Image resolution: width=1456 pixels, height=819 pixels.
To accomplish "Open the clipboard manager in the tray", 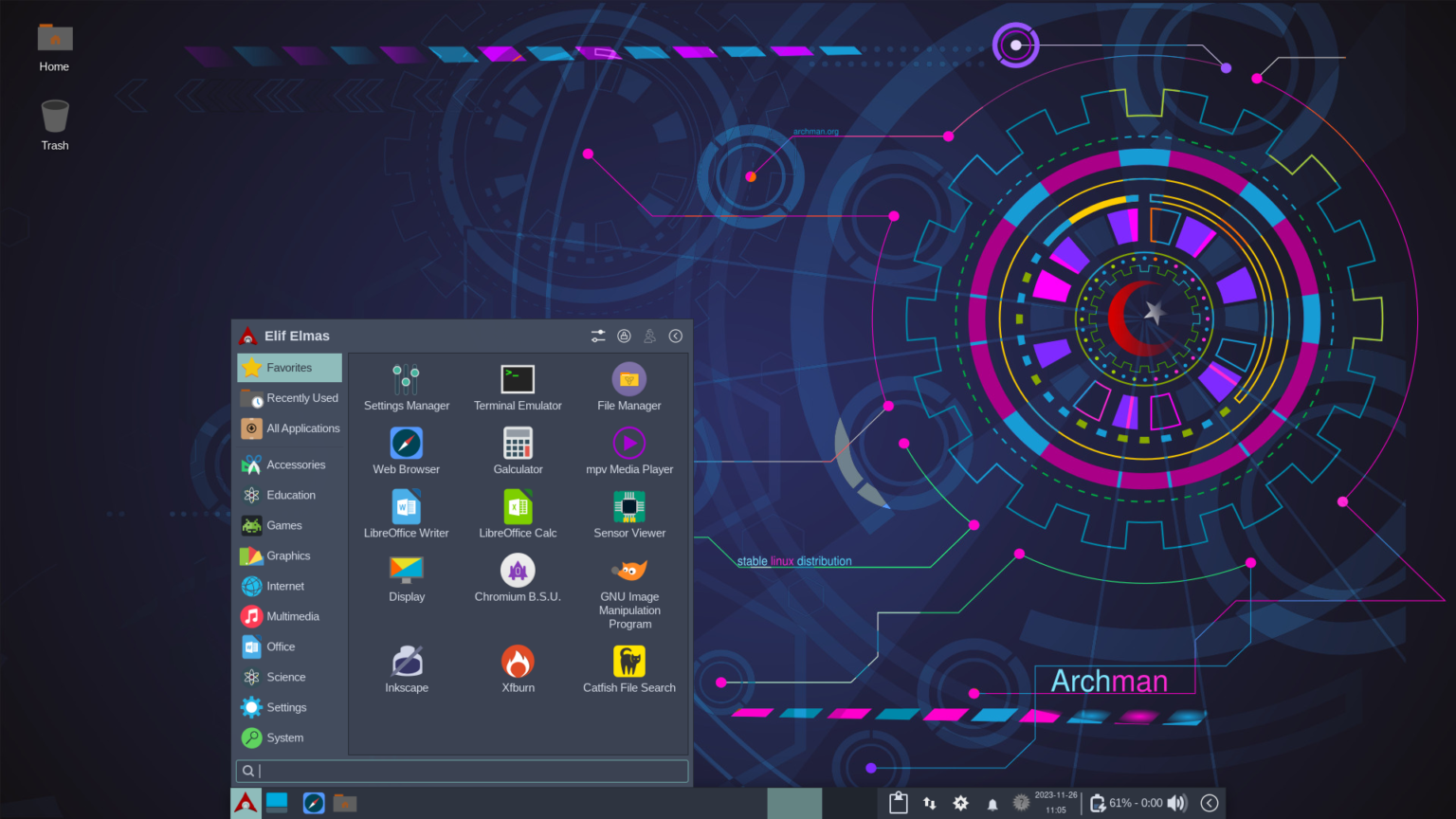I will [x=898, y=803].
